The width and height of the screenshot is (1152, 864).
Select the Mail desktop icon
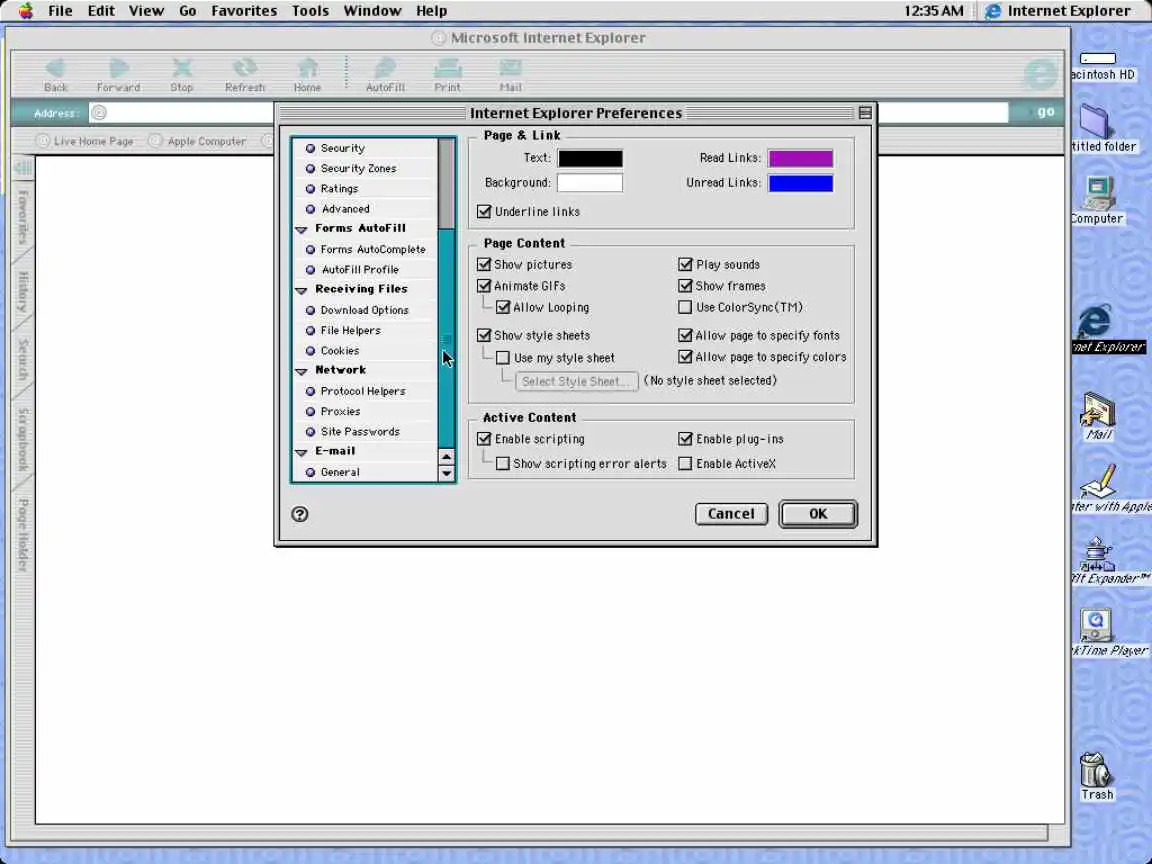pyautogui.click(x=1098, y=411)
